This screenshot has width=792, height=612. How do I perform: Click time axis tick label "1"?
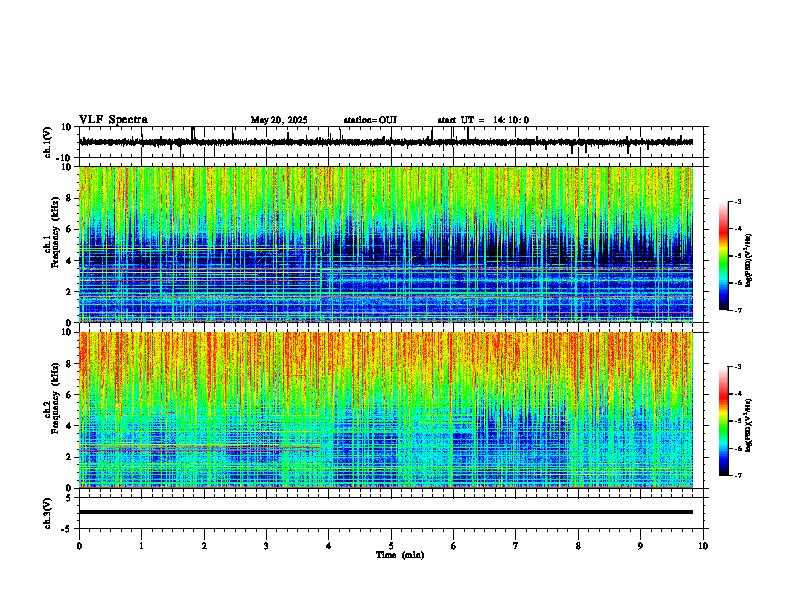click(141, 546)
